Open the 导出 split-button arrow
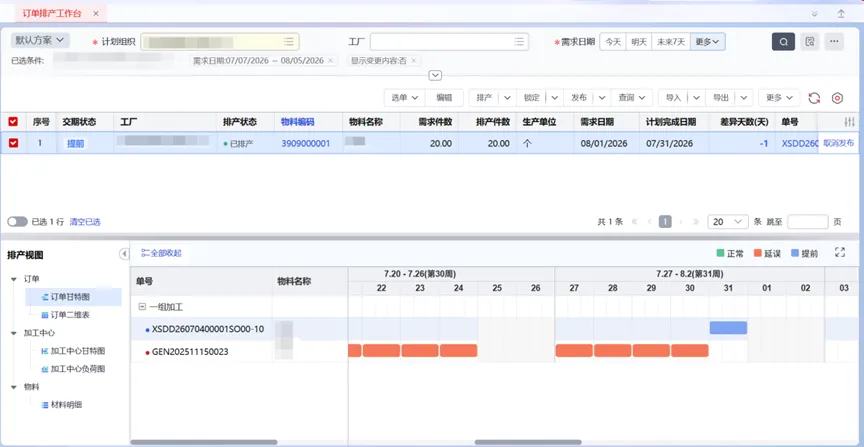 tap(744, 98)
